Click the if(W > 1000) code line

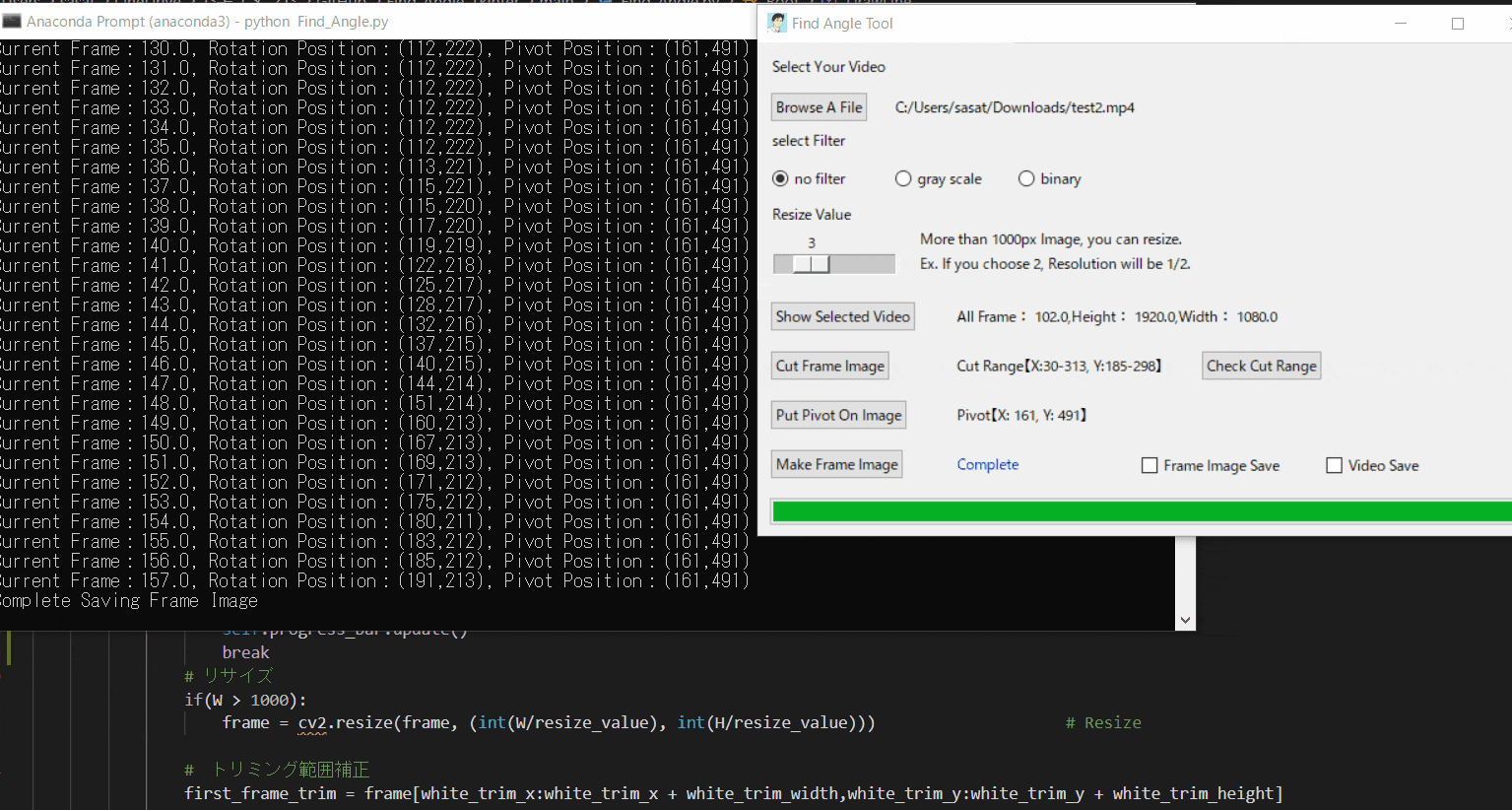tap(245, 700)
